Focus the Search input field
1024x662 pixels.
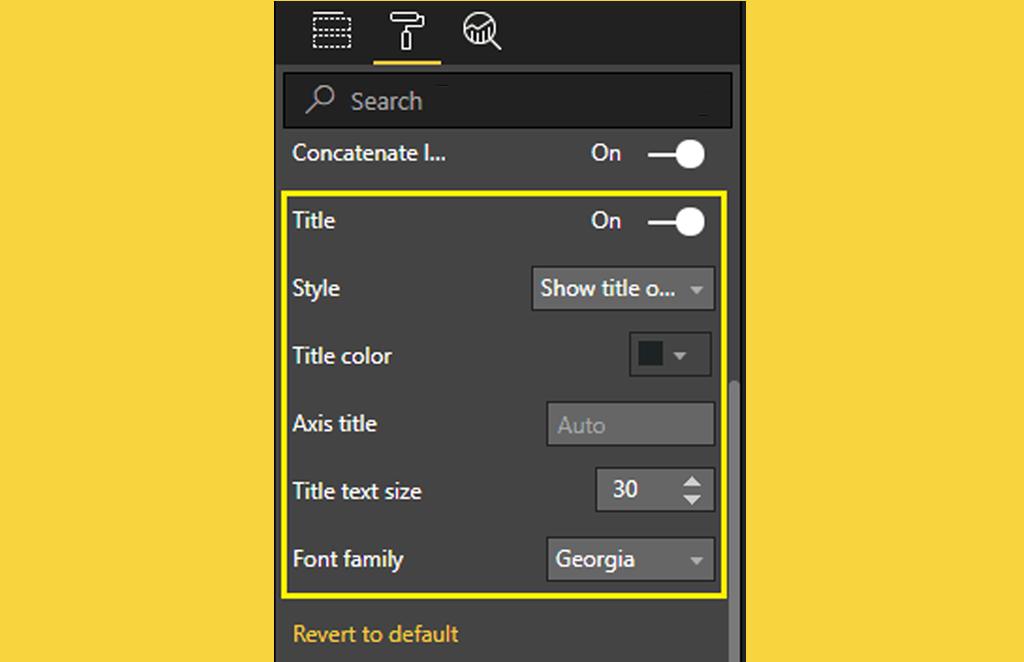pyautogui.click(x=507, y=101)
